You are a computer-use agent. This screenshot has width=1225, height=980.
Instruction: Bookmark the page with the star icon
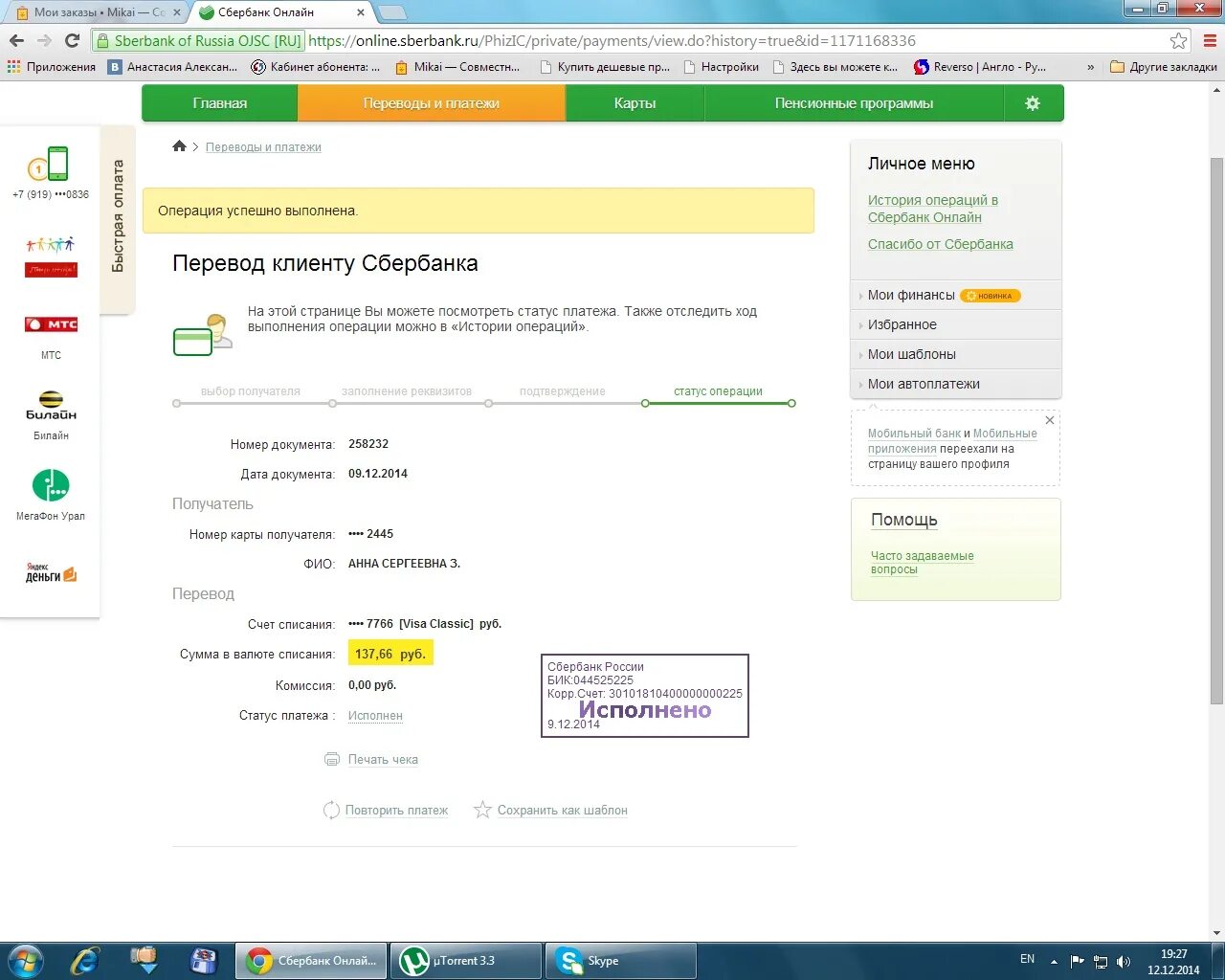click(1179, 40)
